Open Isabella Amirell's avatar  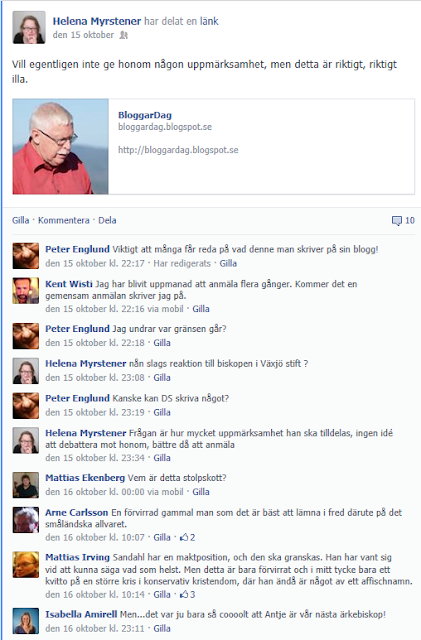25,621
